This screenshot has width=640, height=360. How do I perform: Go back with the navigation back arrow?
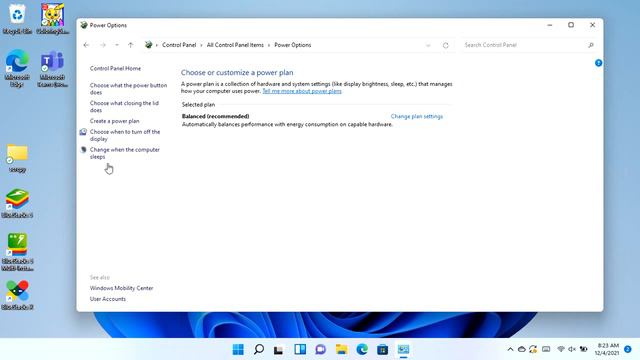click(86, 45)
